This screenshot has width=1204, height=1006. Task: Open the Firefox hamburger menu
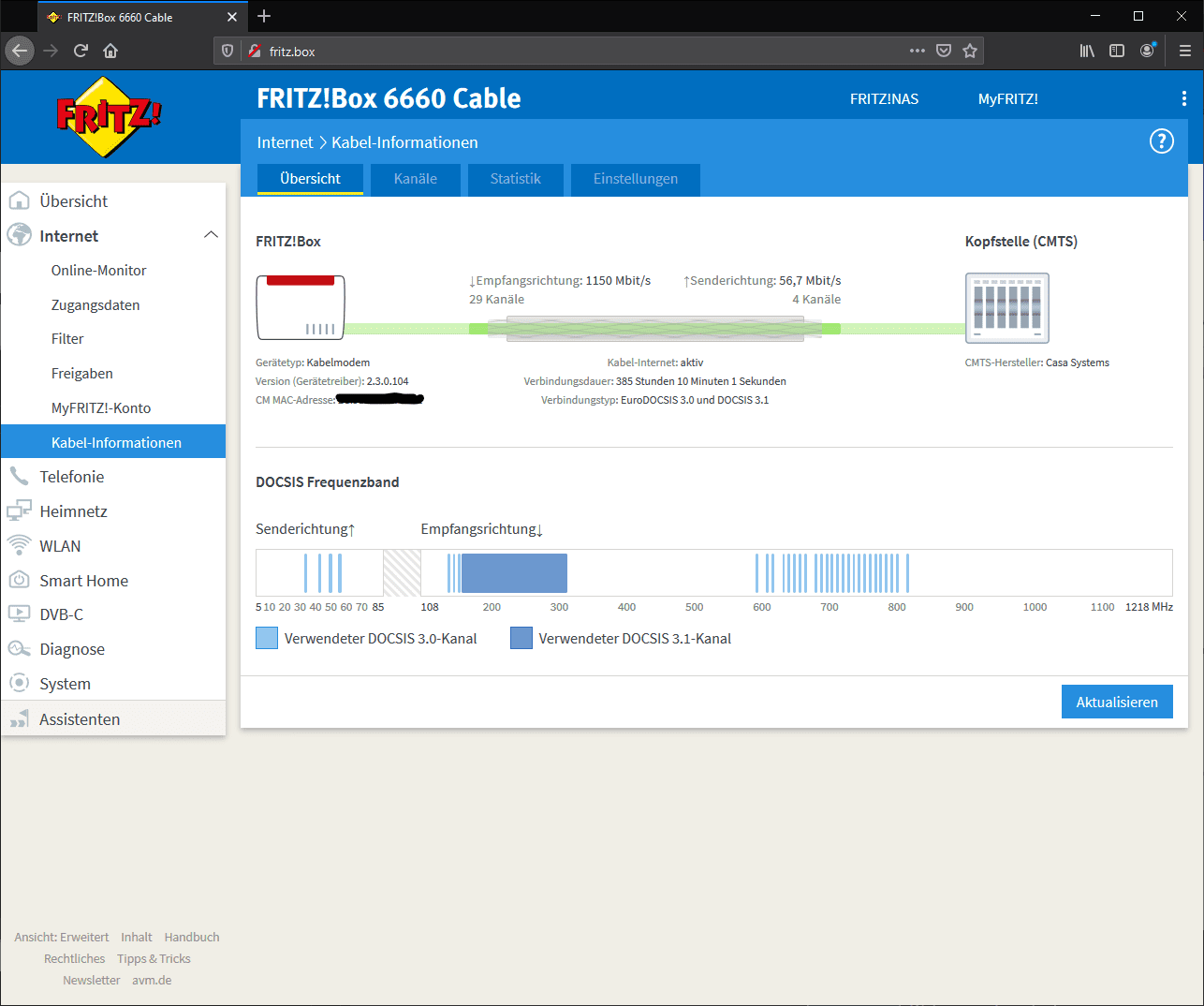pos(1185,51)
